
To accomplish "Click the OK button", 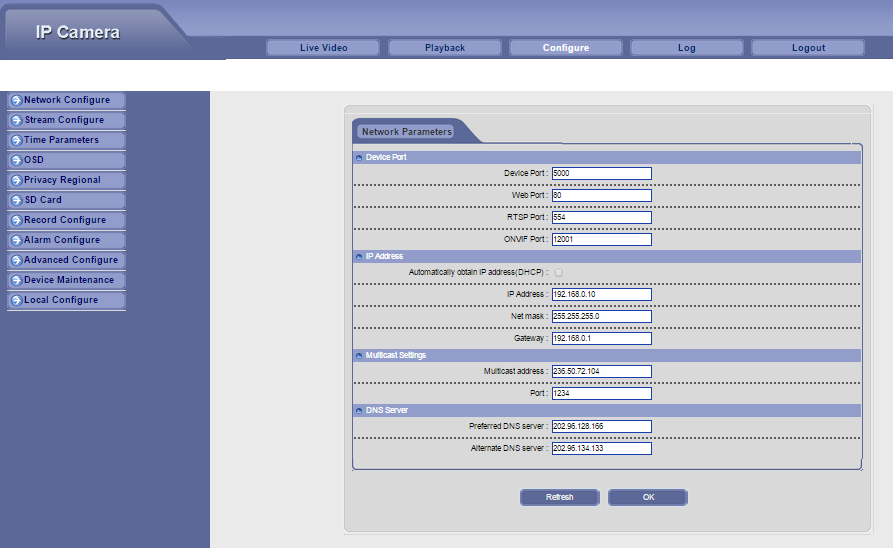I will coord(648,497).
